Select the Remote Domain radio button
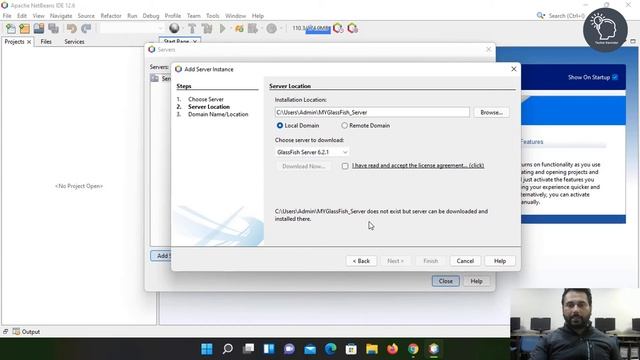This screenshot has width=640, height=360. (344, 126)
